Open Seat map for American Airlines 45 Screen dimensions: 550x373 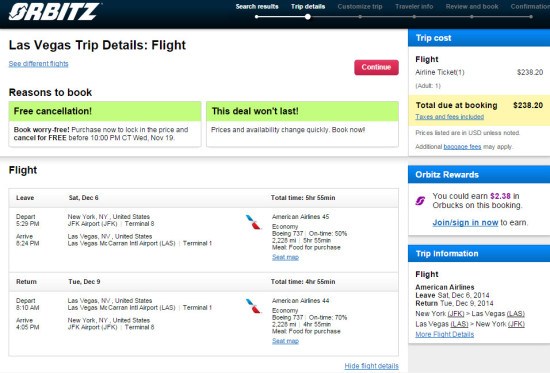coord(285,257)
